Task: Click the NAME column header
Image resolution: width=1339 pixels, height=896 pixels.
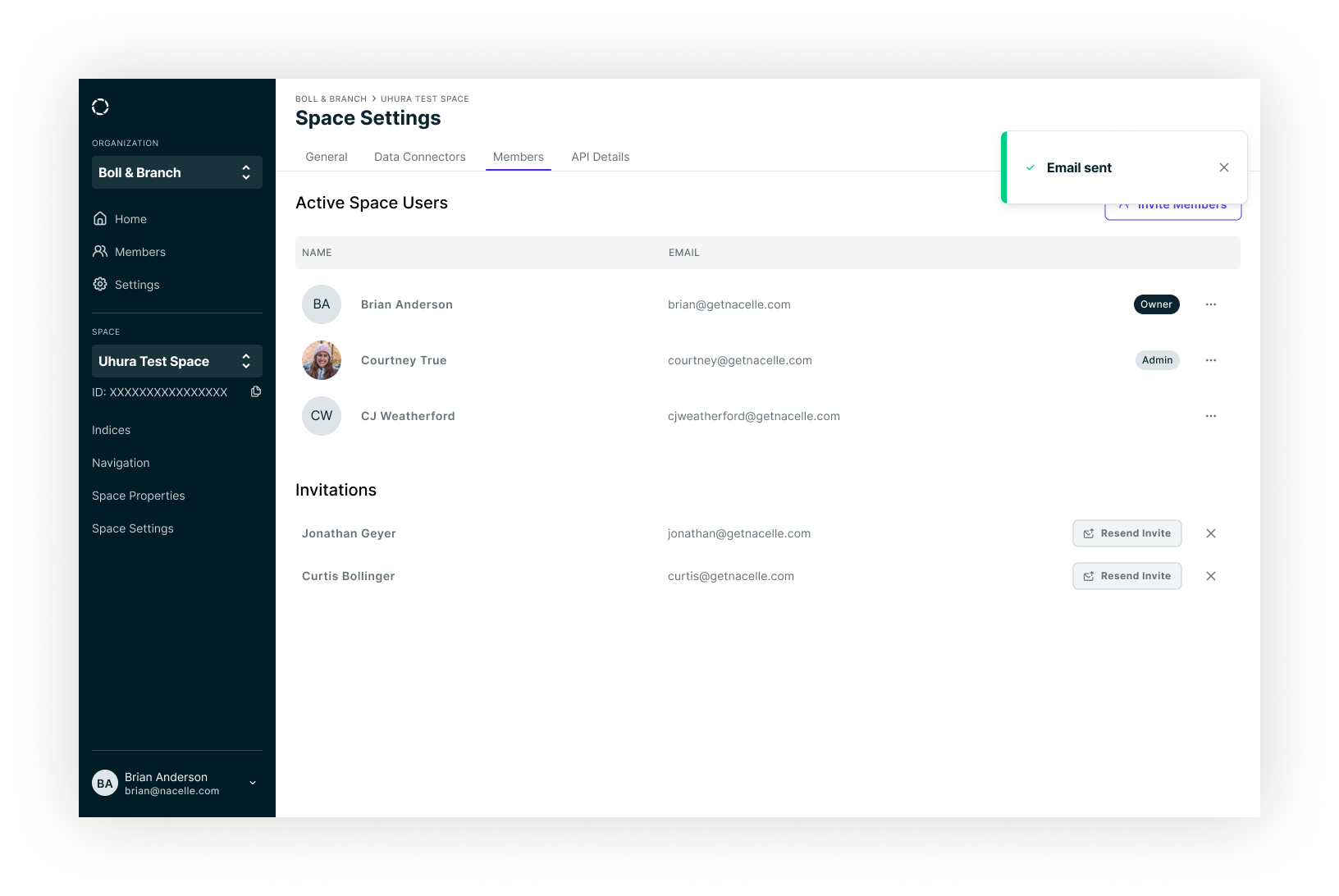Action: pos(317,253)
